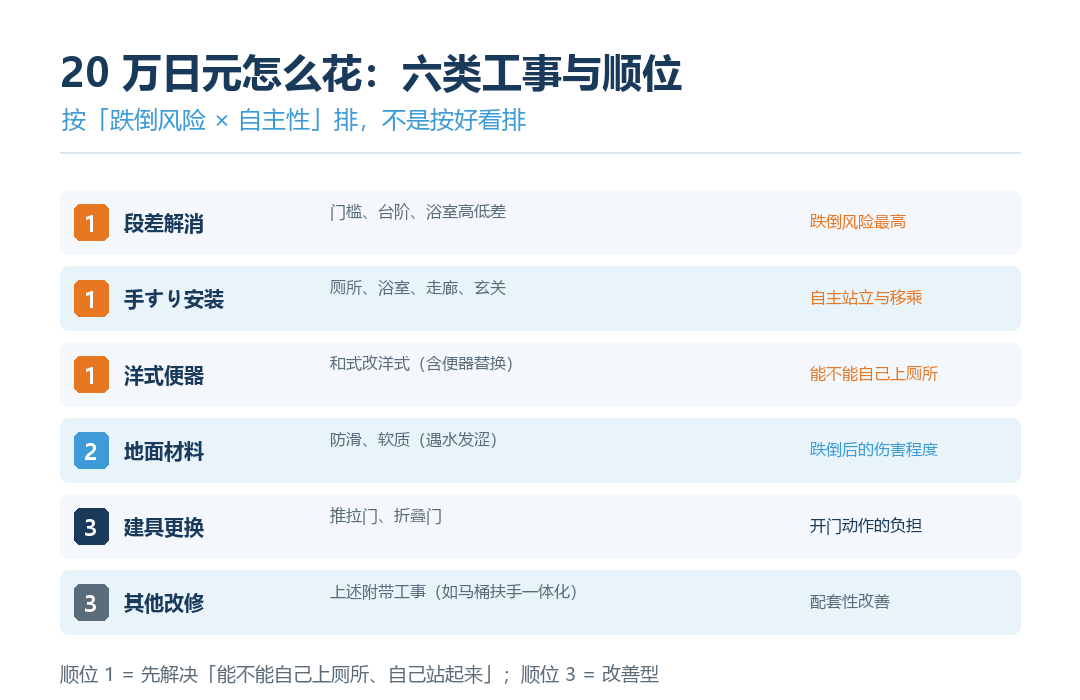Select the description 上述附带工事（如马桶扶手一体化）
The width and height of the screenshot is (1080, 700).
[453, 591]
